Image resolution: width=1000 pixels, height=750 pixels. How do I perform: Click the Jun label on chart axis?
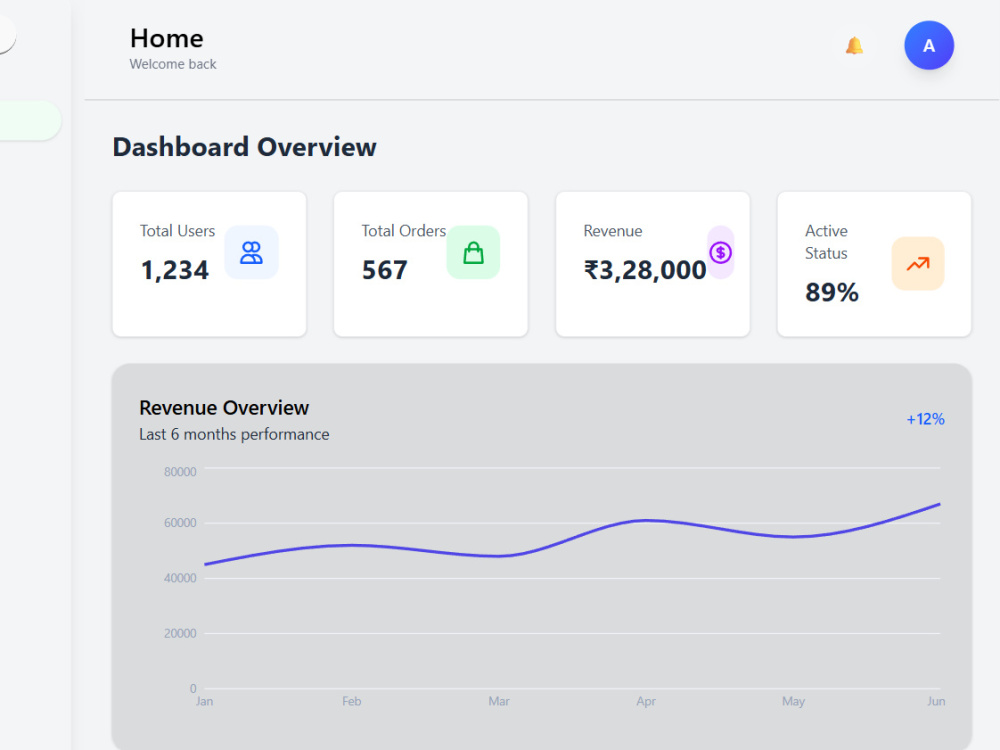(936, 701)
